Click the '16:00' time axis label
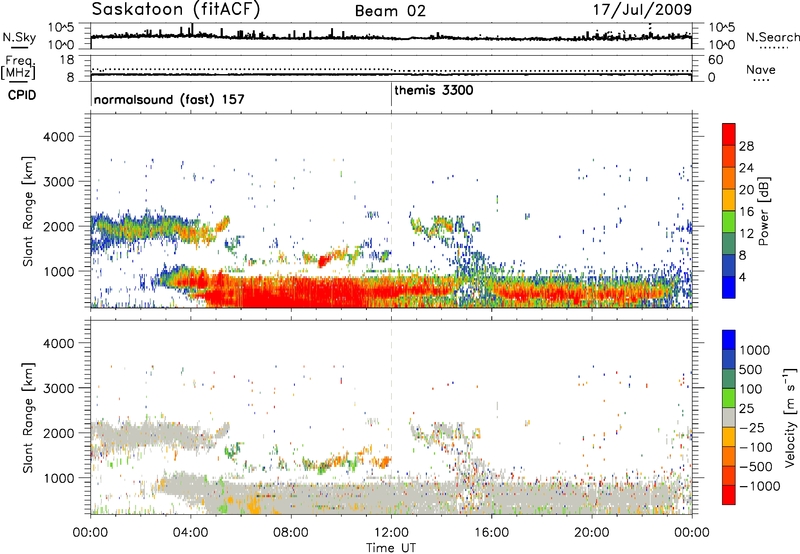This screenshot has height=554, width=800. click(x=491, y=533)
